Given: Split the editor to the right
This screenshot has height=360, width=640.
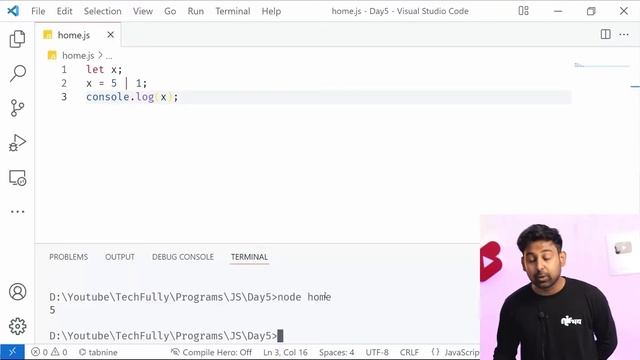Looking at the screenshot, I should (606, 35).
